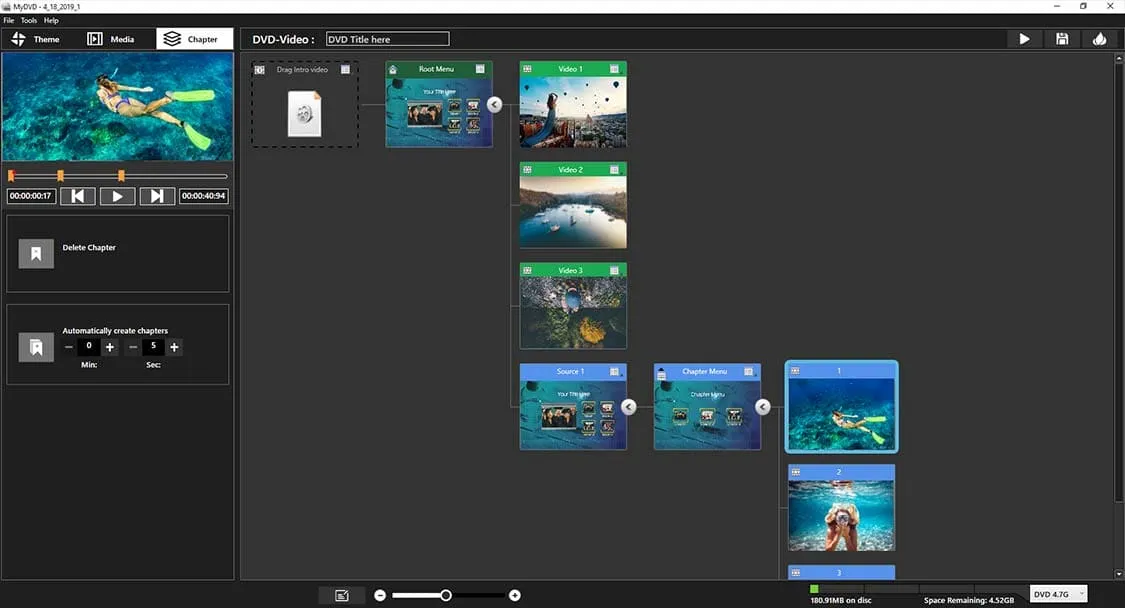The height and width of the screenshot is (608, 1125).
Task: Click the film icon on chapter 2 header
Action: point(795,472)
